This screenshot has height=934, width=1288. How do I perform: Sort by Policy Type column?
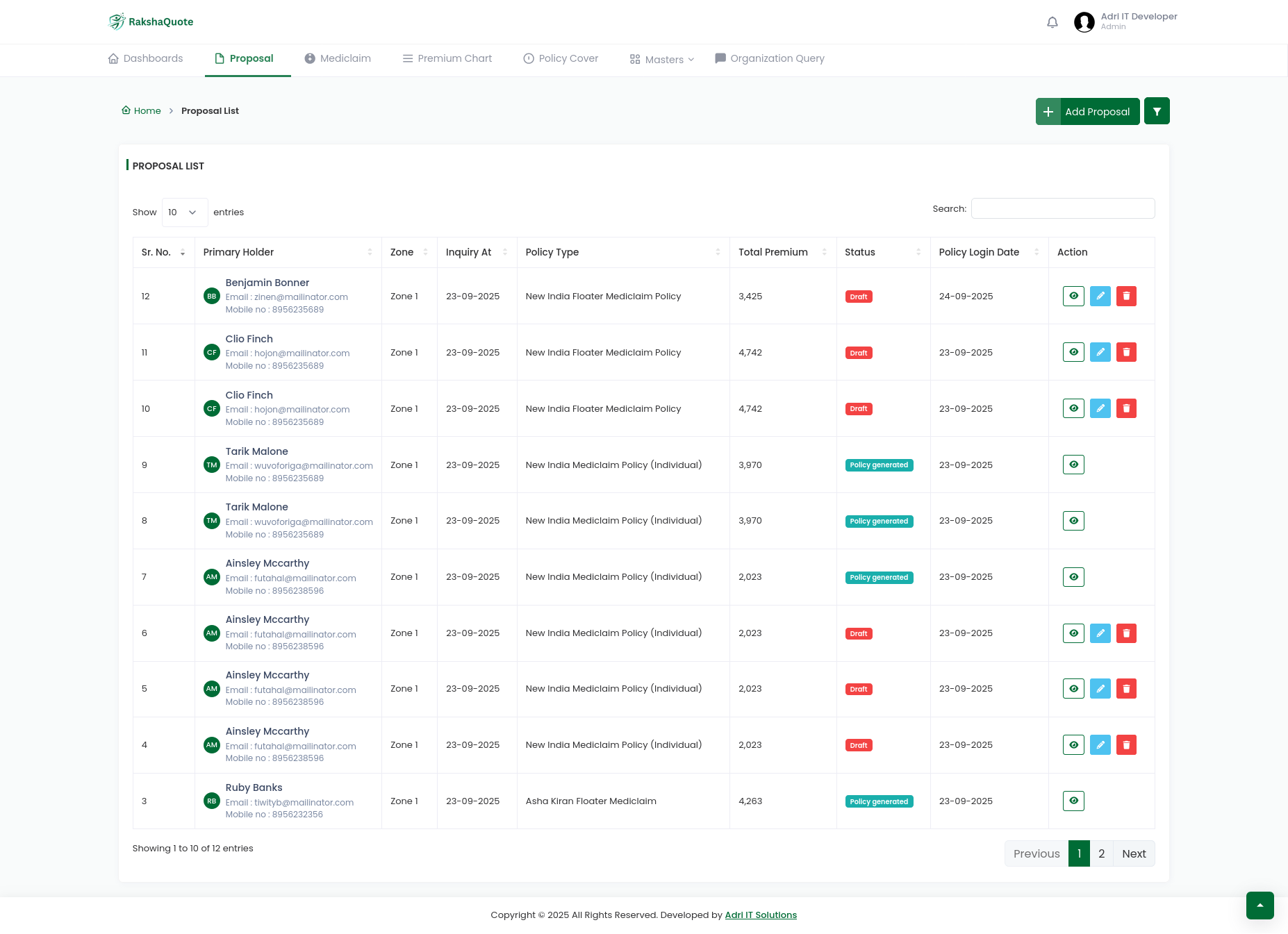click(623, 252)
